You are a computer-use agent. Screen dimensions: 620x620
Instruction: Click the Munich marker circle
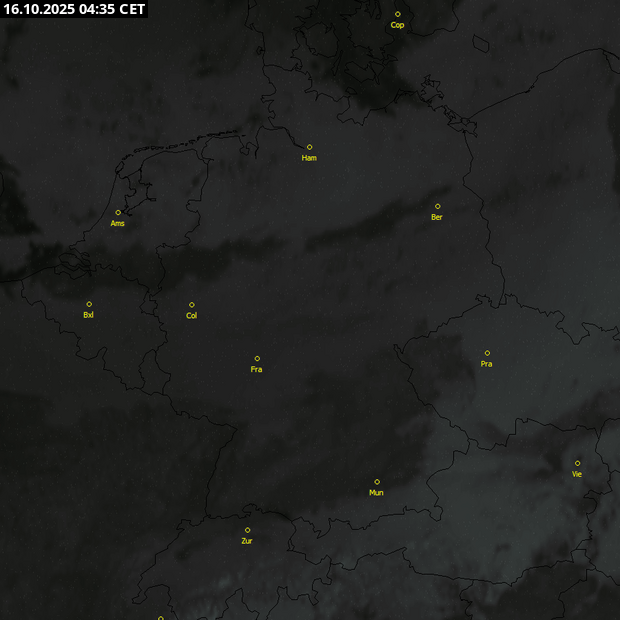[377, 482]
